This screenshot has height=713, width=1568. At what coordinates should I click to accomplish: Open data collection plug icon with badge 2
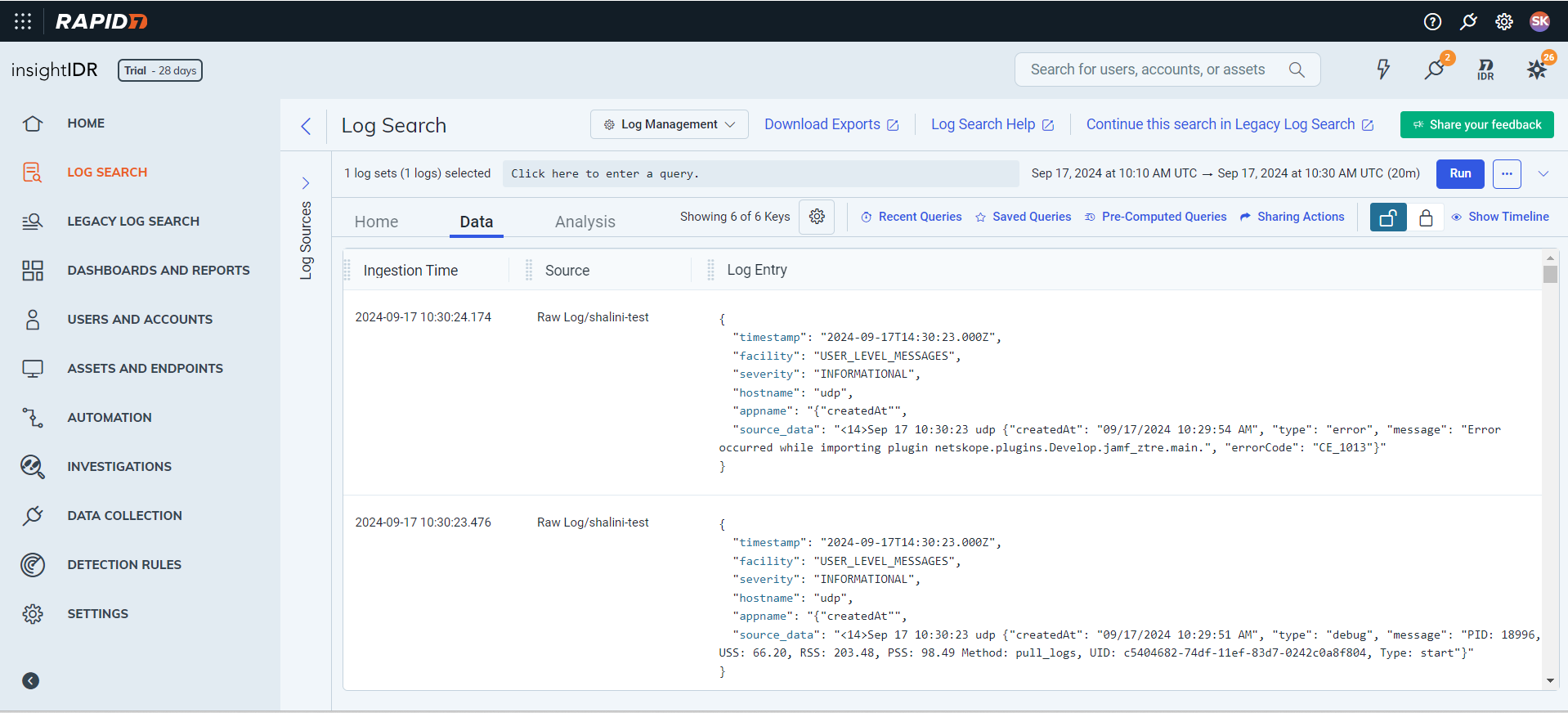[1436, 68]
